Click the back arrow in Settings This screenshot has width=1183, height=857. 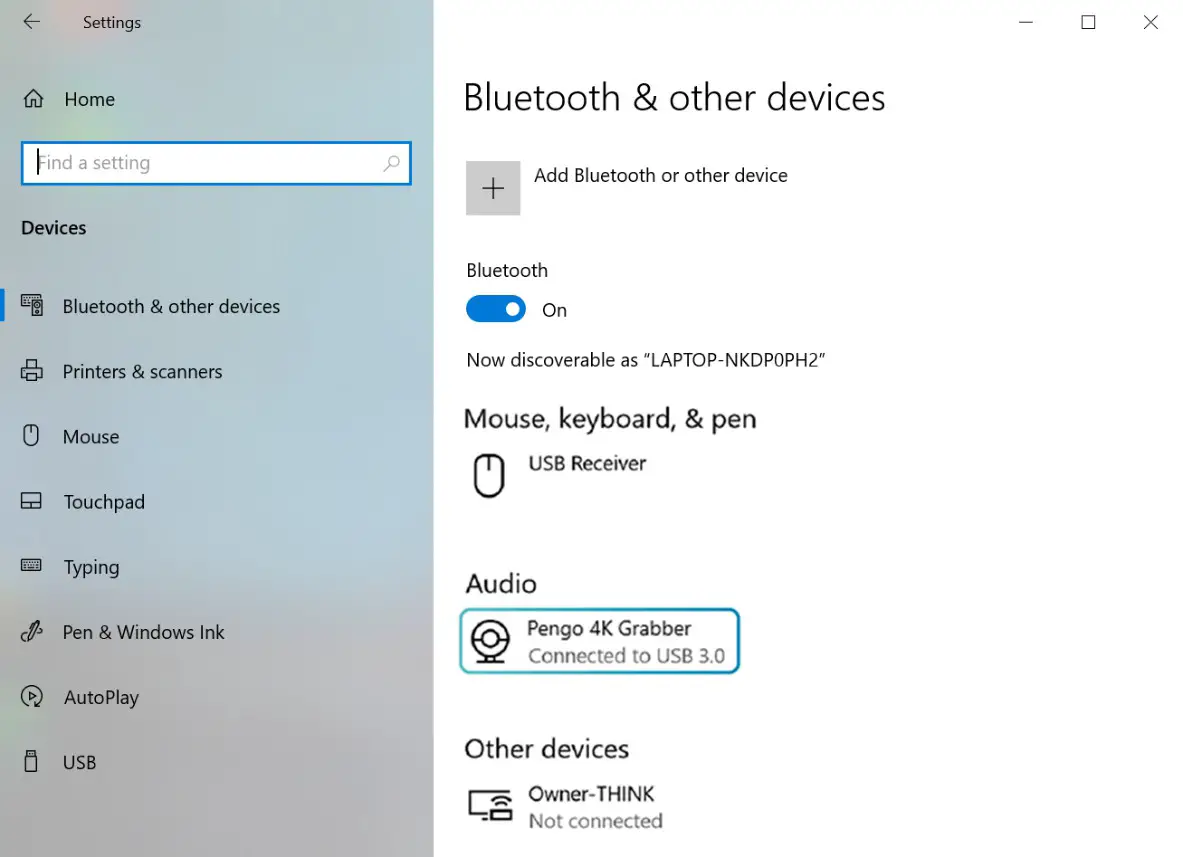(32, 22)
